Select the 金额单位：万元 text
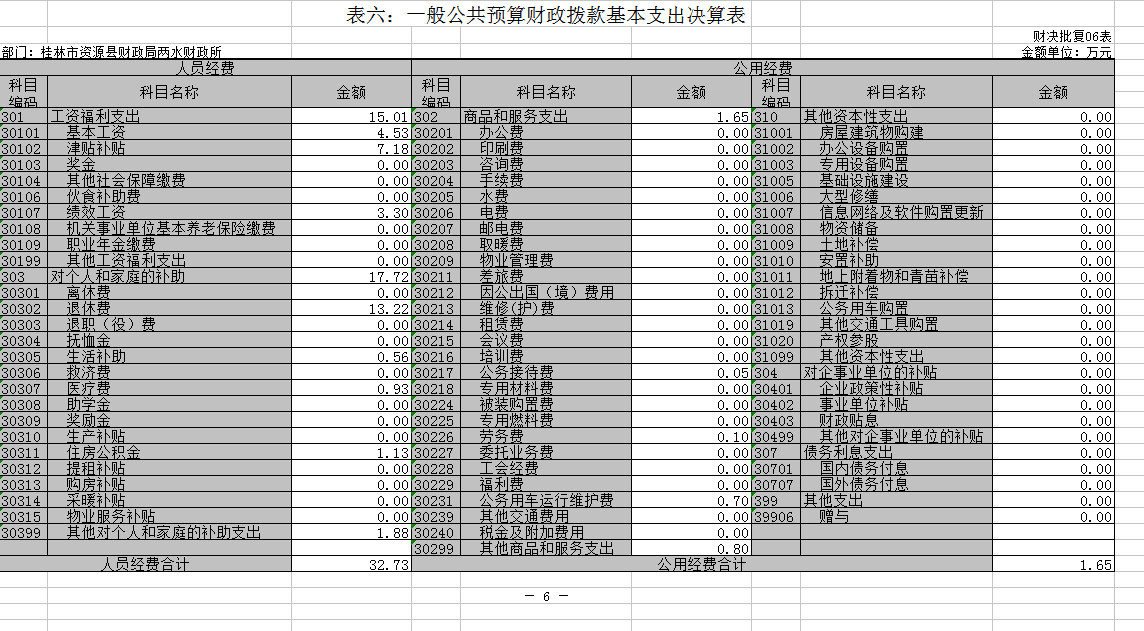Screen dimensions: 1144x631 [1066, 52]
